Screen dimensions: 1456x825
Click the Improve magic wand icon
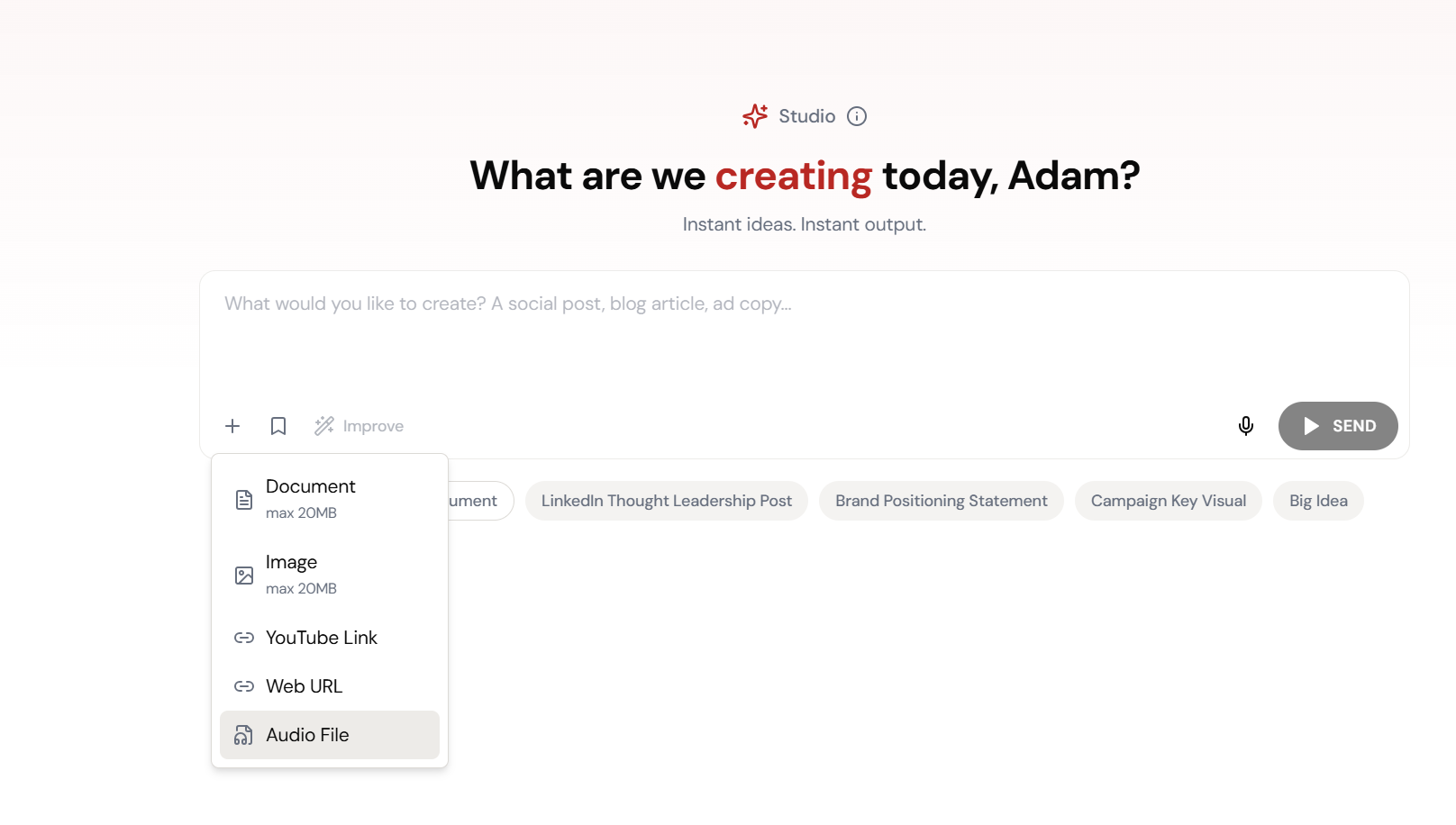(x=324, y=426)
